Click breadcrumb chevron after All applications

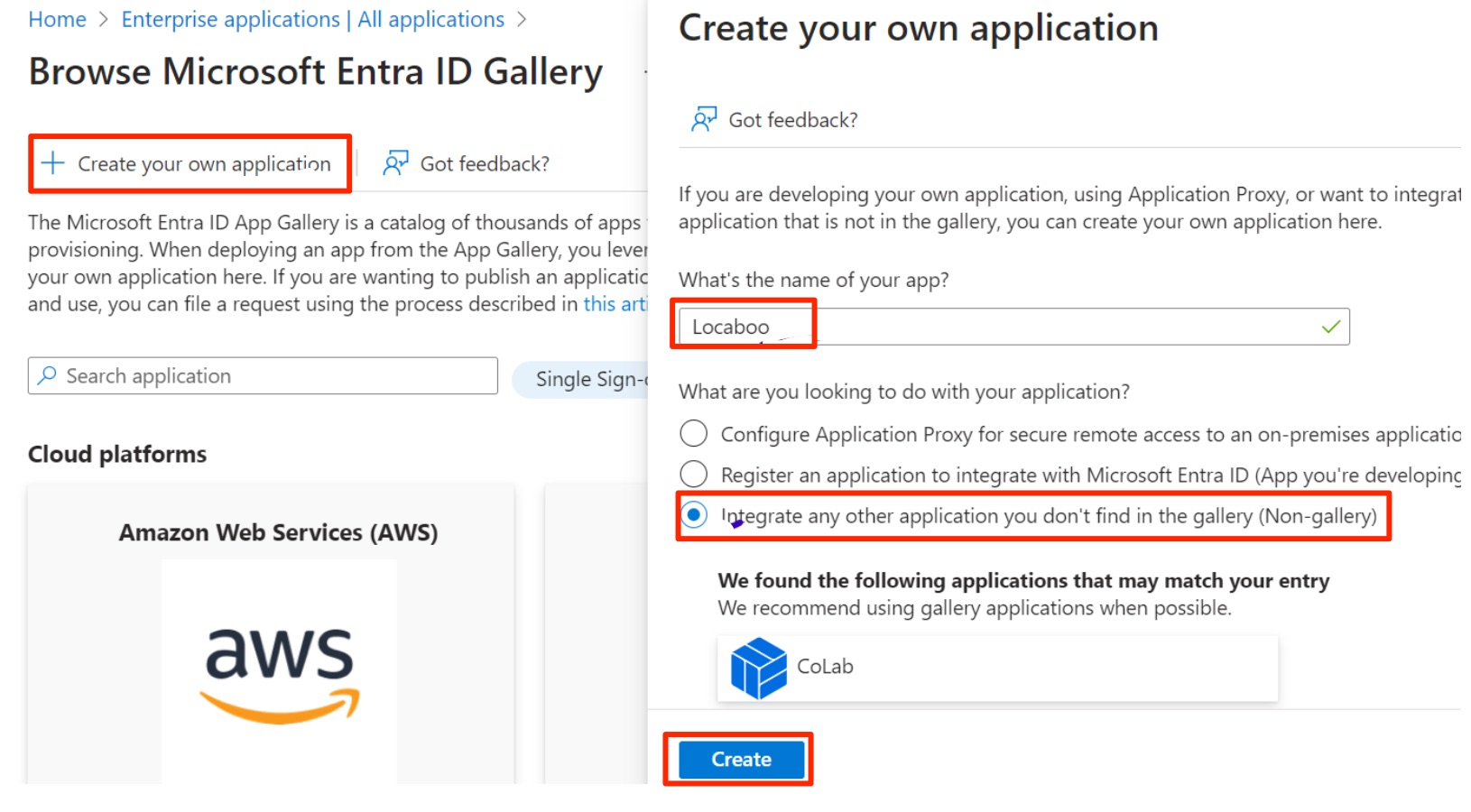coord(522,19)
